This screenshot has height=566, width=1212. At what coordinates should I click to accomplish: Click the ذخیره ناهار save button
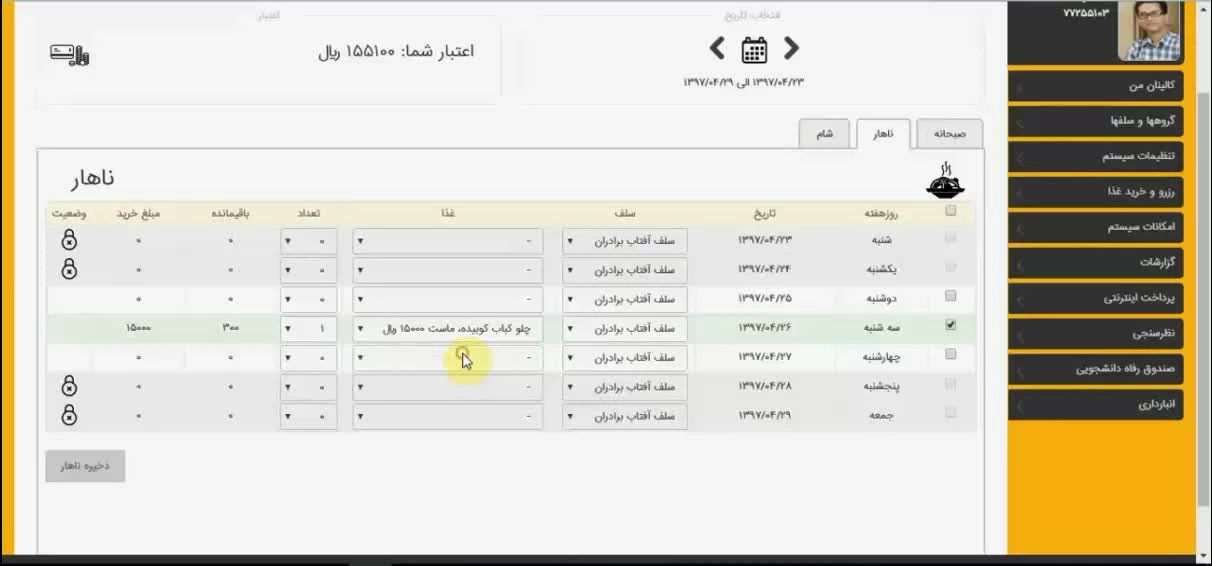[85, 466]
